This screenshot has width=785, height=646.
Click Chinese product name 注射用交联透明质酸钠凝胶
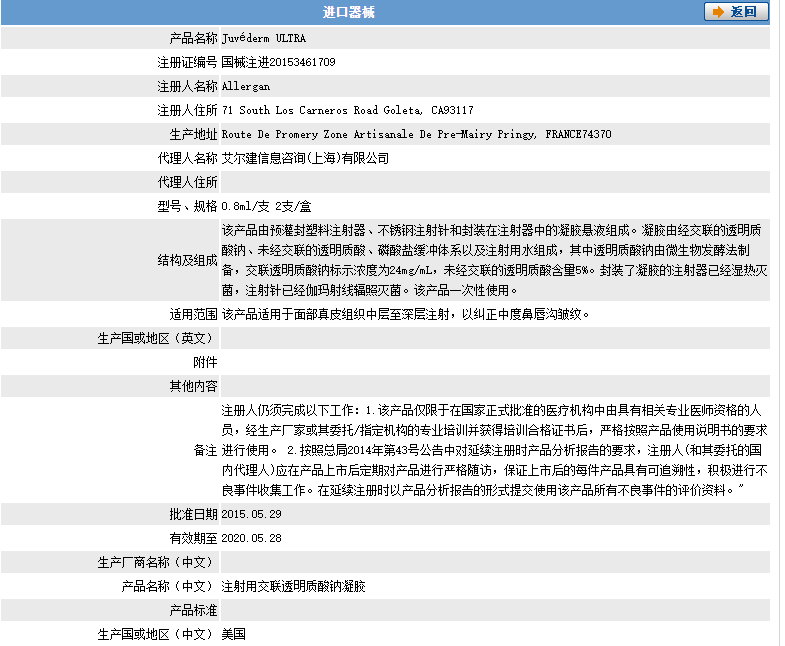(x=293, y=586)
